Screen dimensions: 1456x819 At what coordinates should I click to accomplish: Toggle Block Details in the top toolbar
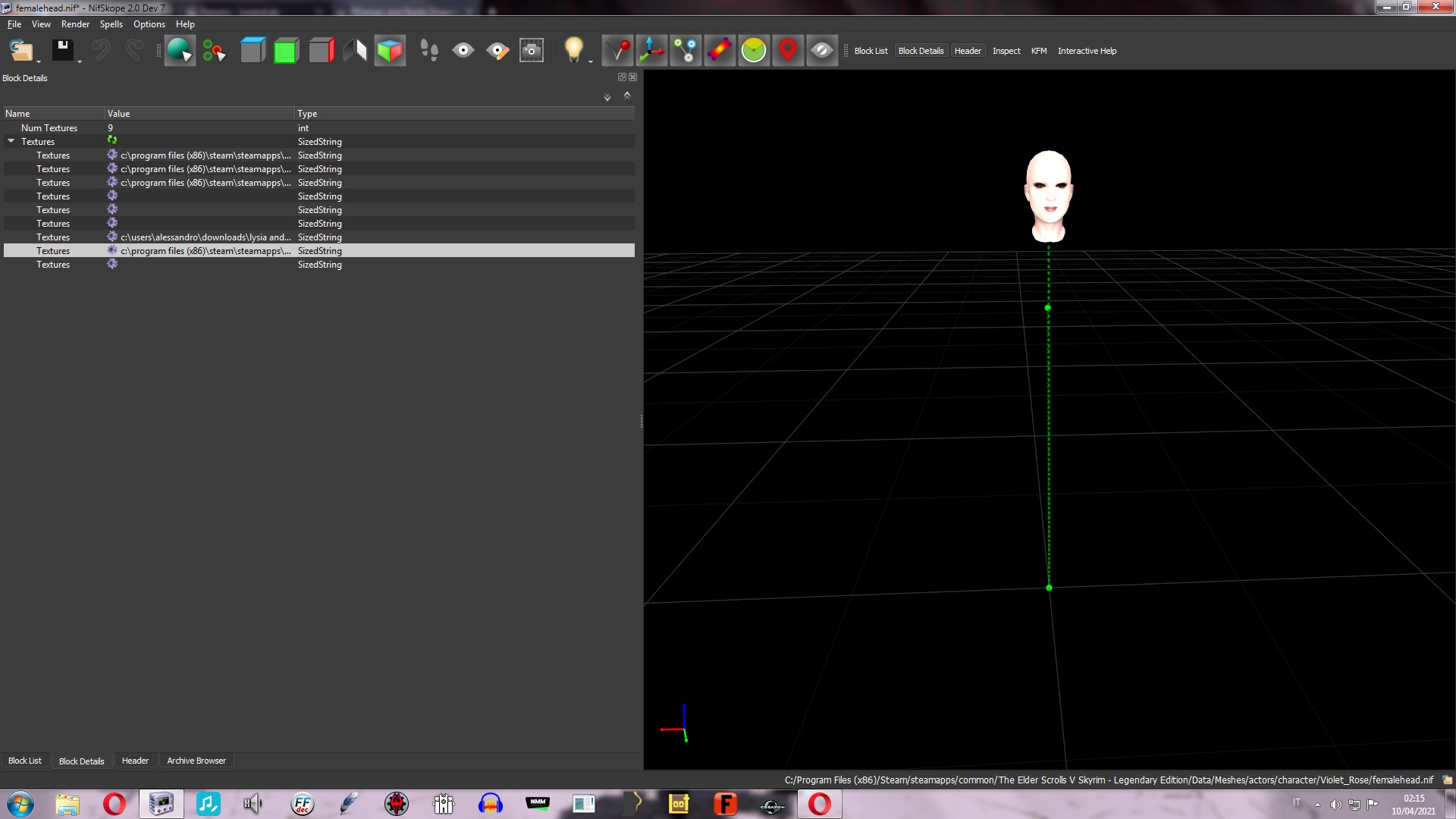(x=921, y=51)
